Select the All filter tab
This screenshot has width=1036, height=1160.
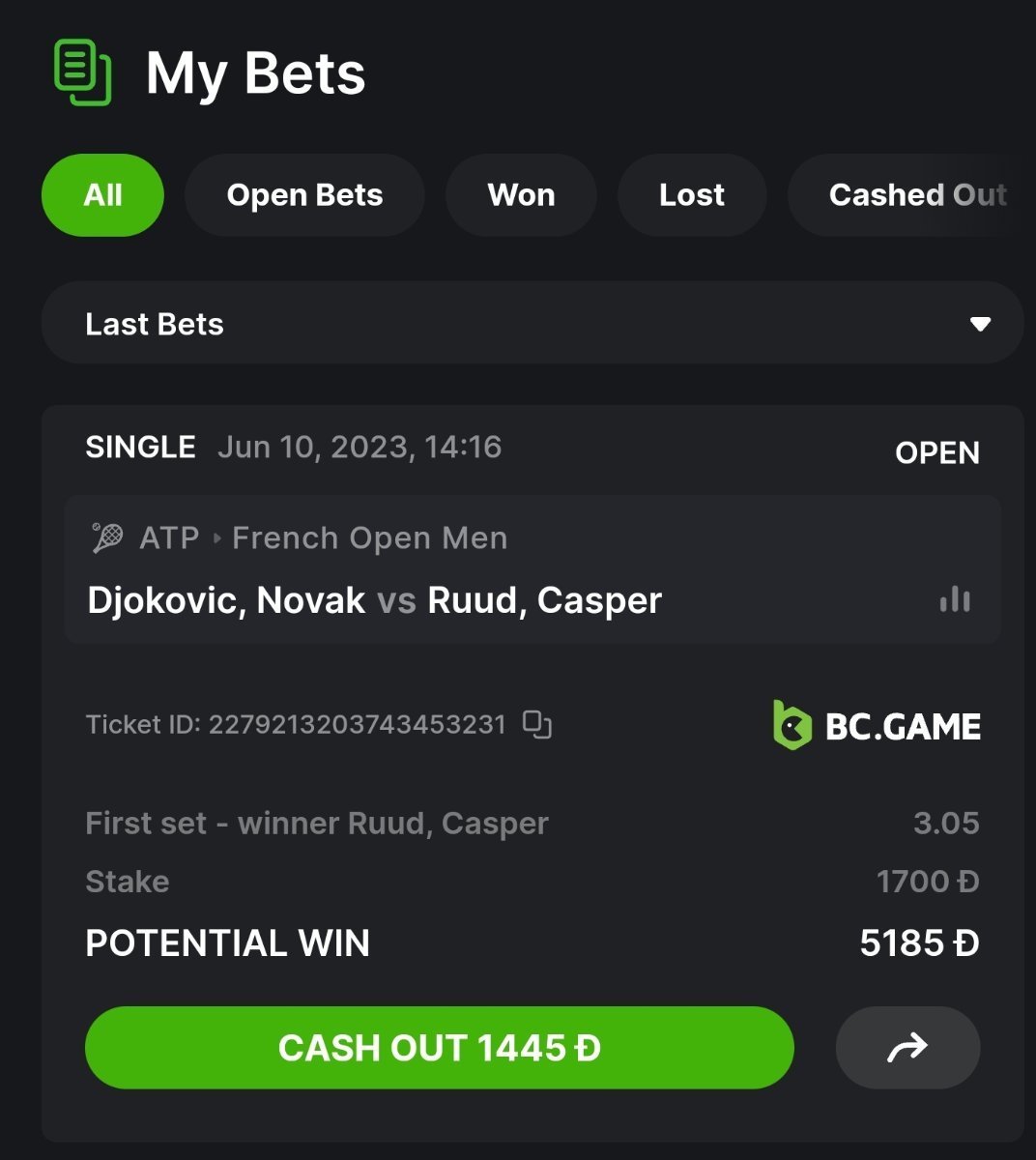pos(102,195)
